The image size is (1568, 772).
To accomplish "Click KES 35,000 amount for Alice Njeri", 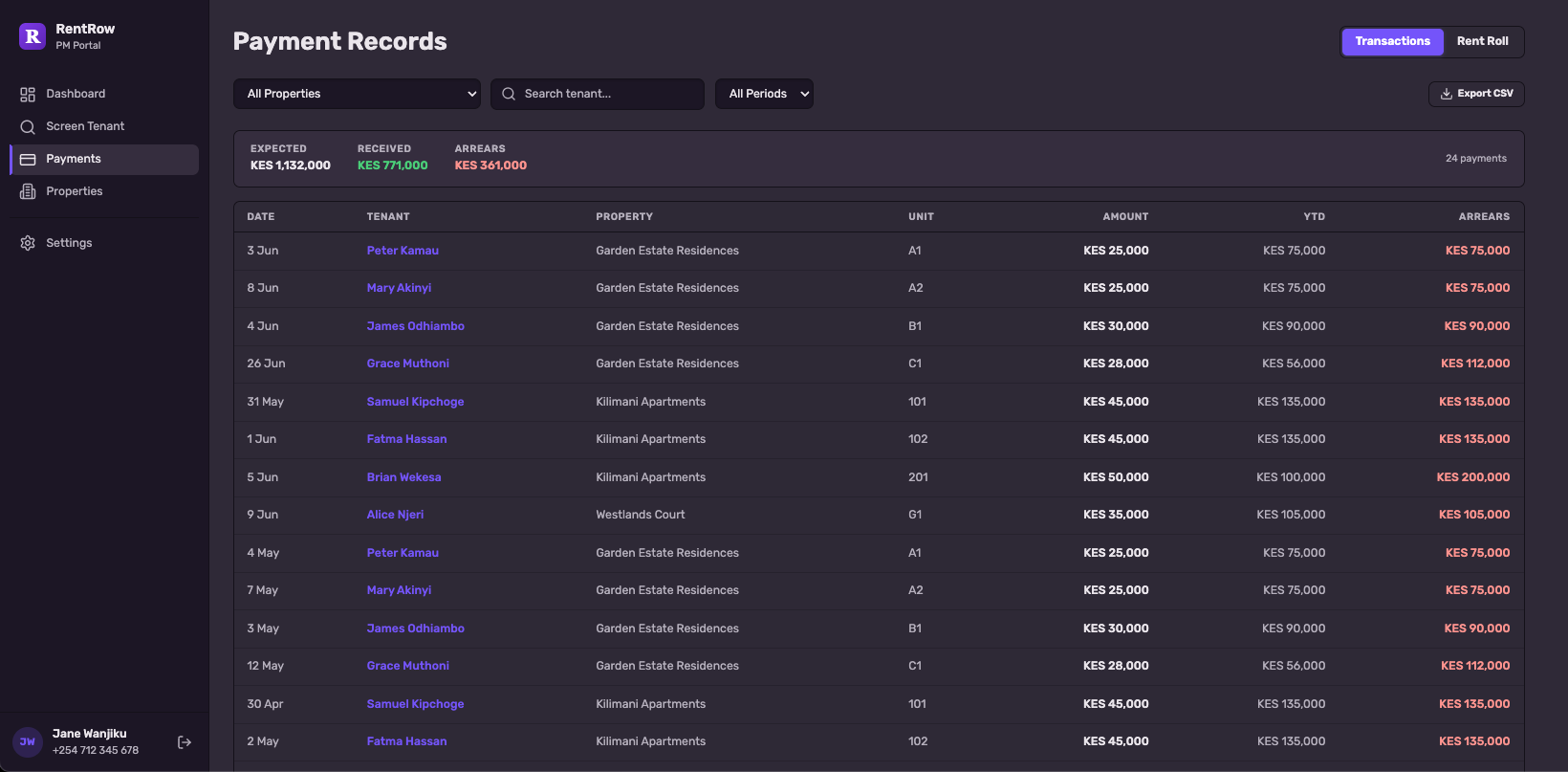I will click(x=1116, y=515).
